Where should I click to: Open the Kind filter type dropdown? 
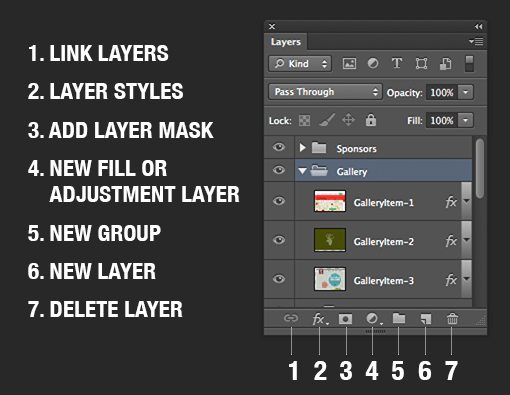tap(300, 64)
